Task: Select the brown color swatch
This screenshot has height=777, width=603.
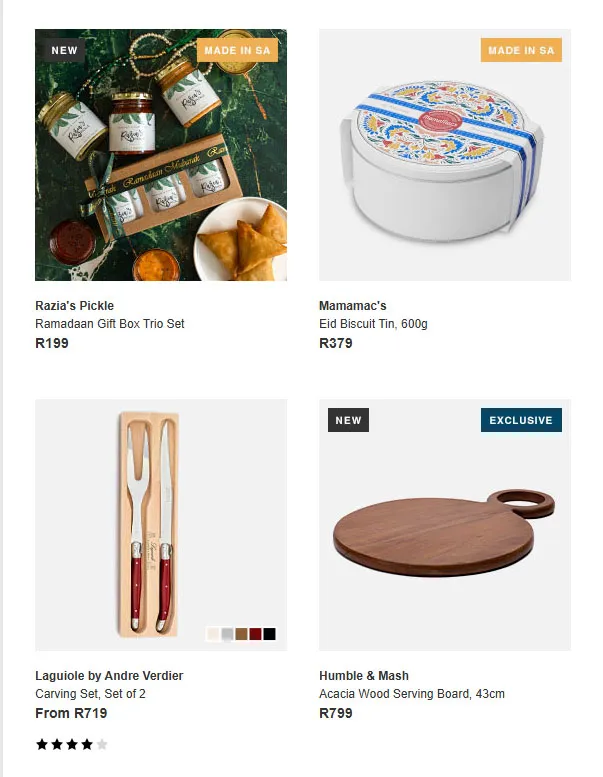Action: pos(241,634)
